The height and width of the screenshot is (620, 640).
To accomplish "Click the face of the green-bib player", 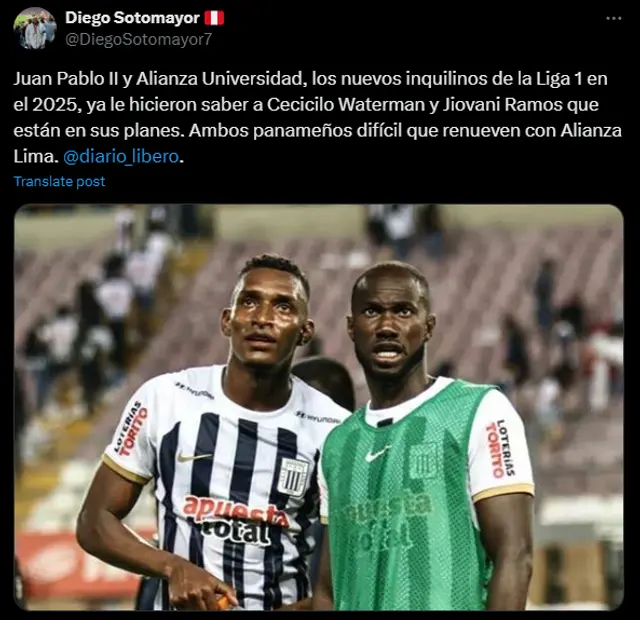I will pyautogui.click(x=389, y=324).
